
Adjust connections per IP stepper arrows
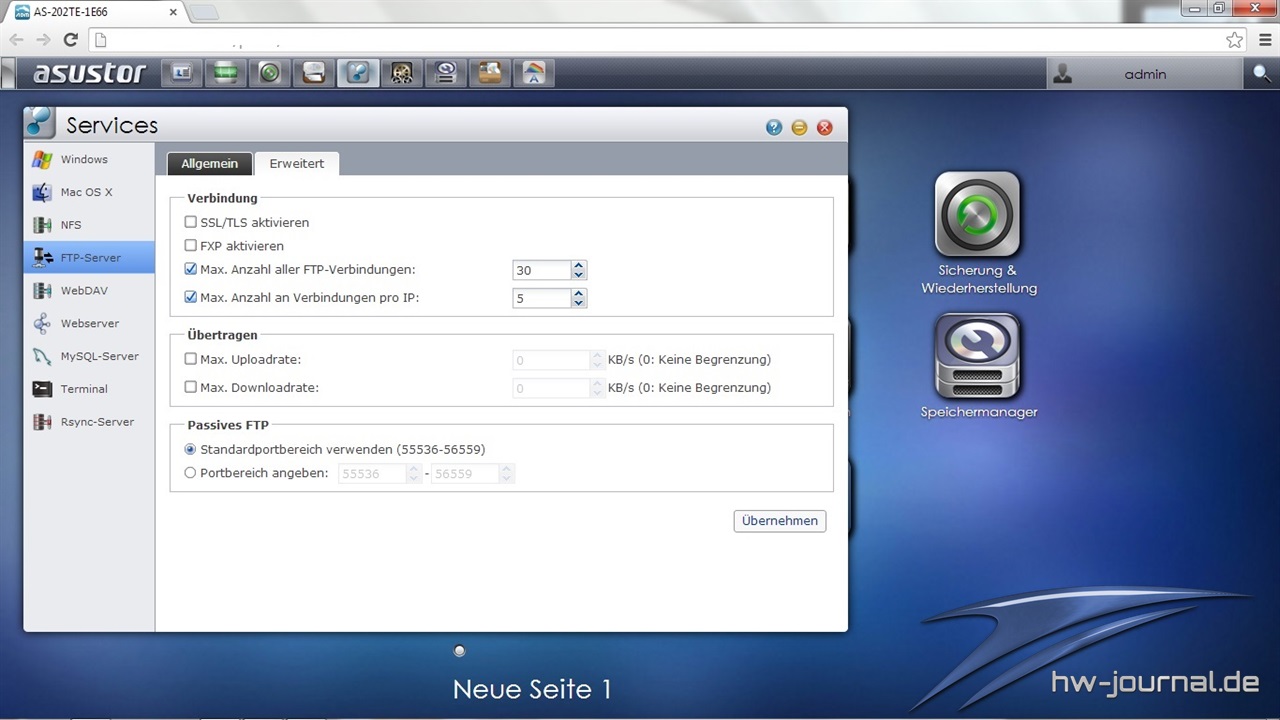point(579,298)
